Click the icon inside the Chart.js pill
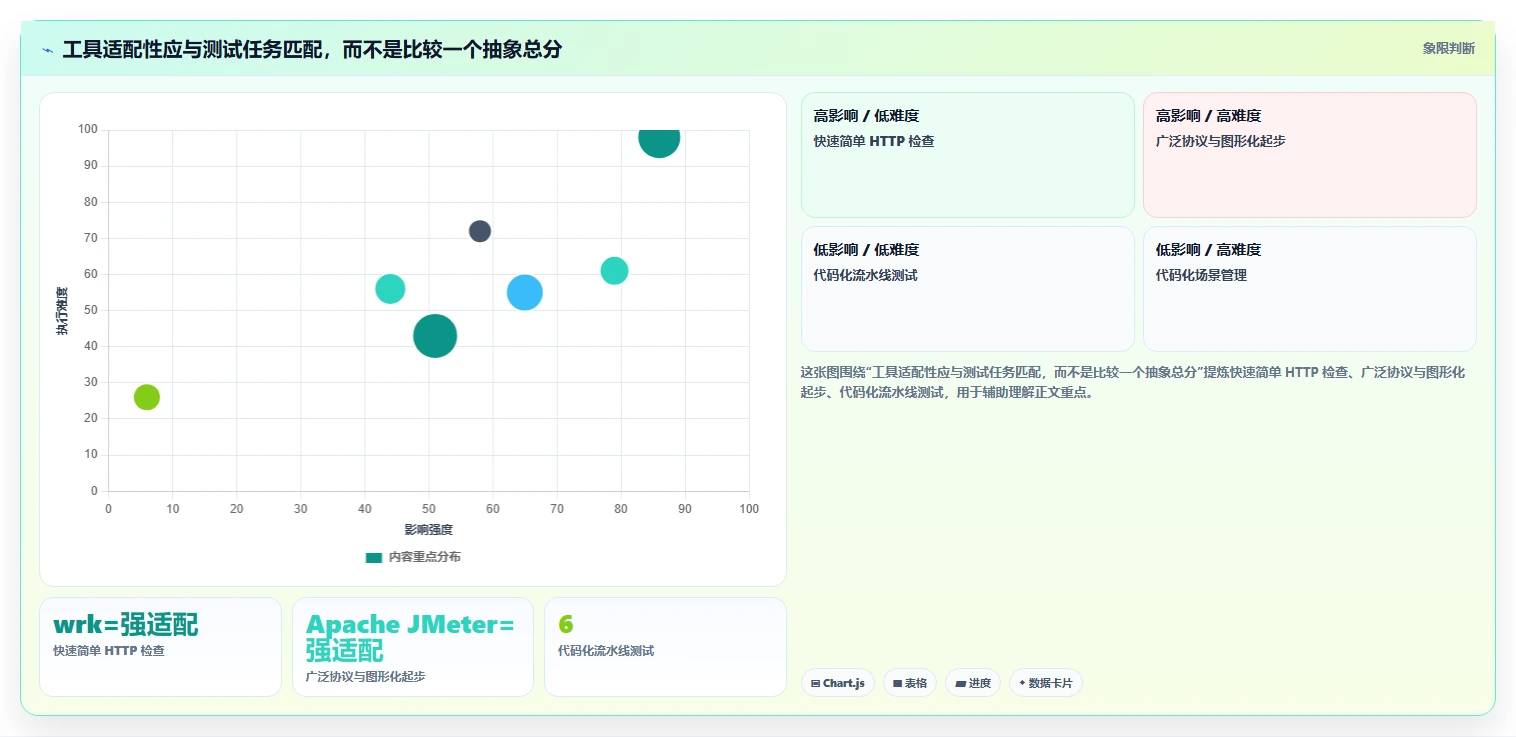The height and width of the screenshot is (737, 1516). click(x=816, y=684)
